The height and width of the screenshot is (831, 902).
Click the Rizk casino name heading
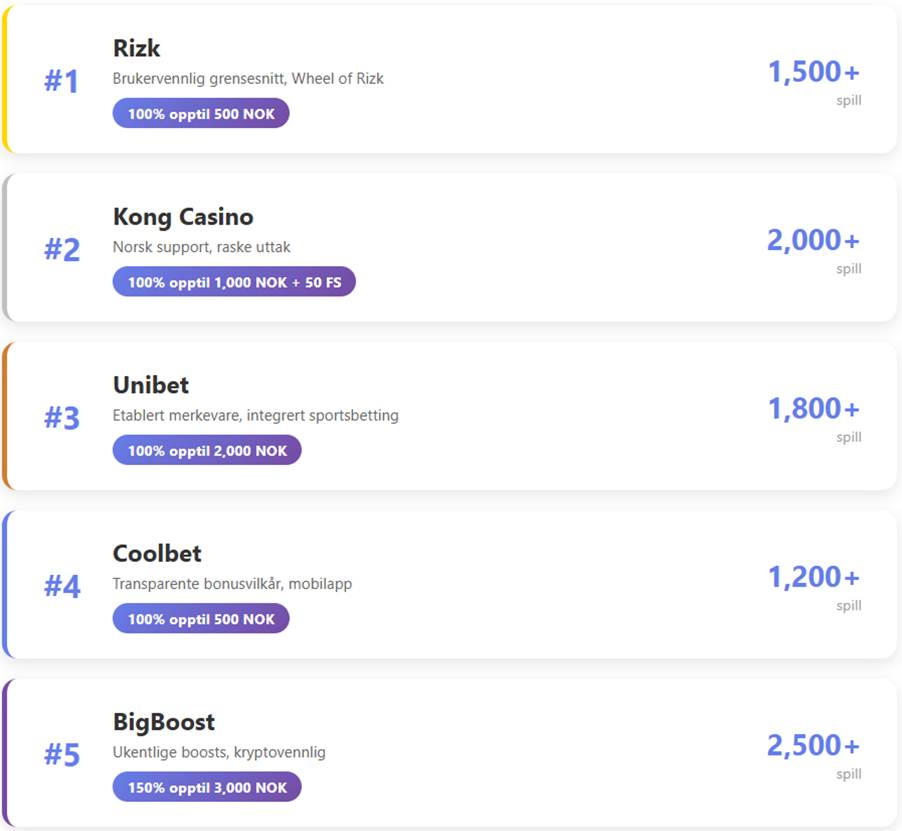pos(136,48)
